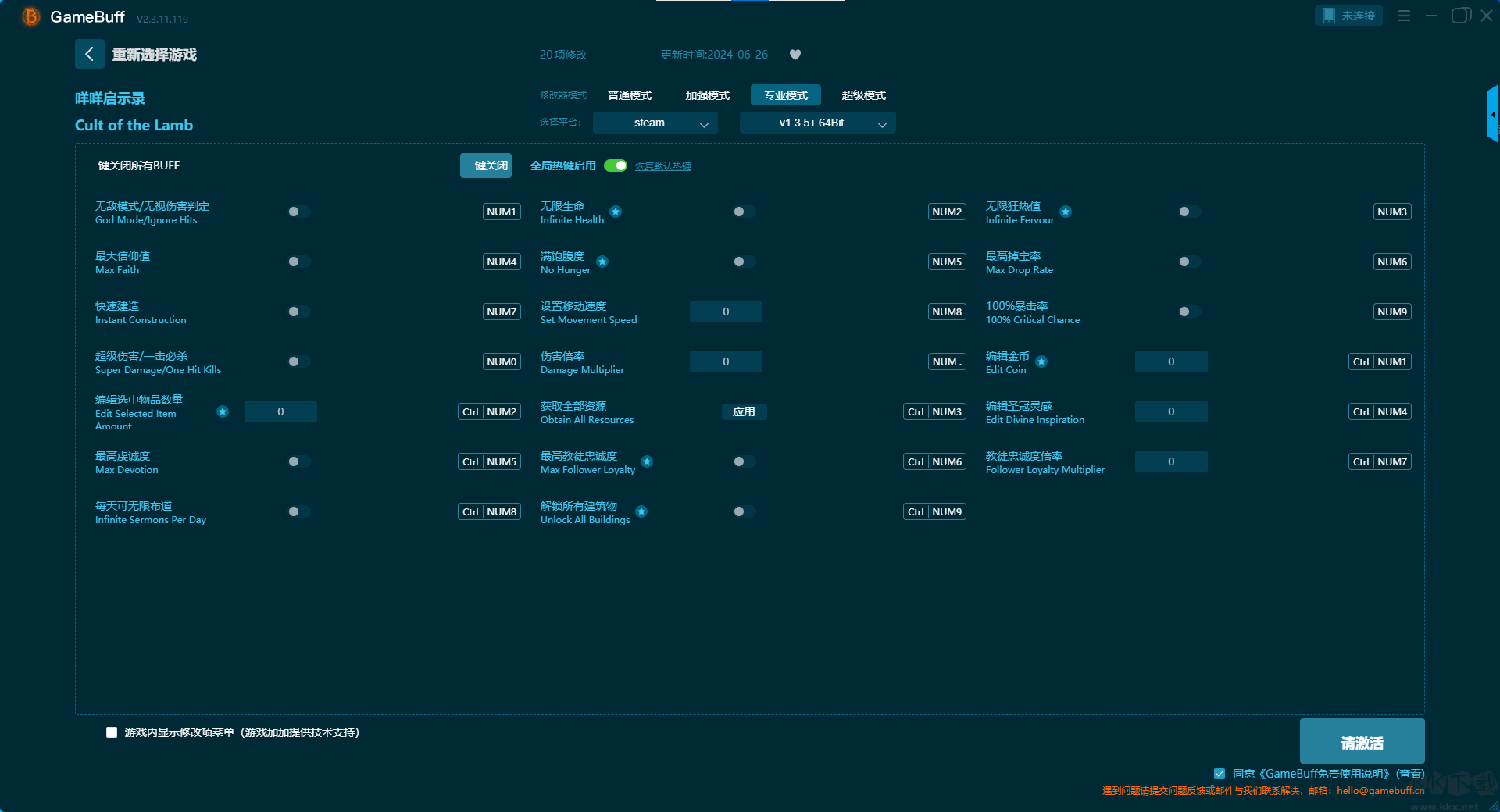
Task: Click the restore default hotkeys link
Action: pyautogui.click(x=662, y=166)
